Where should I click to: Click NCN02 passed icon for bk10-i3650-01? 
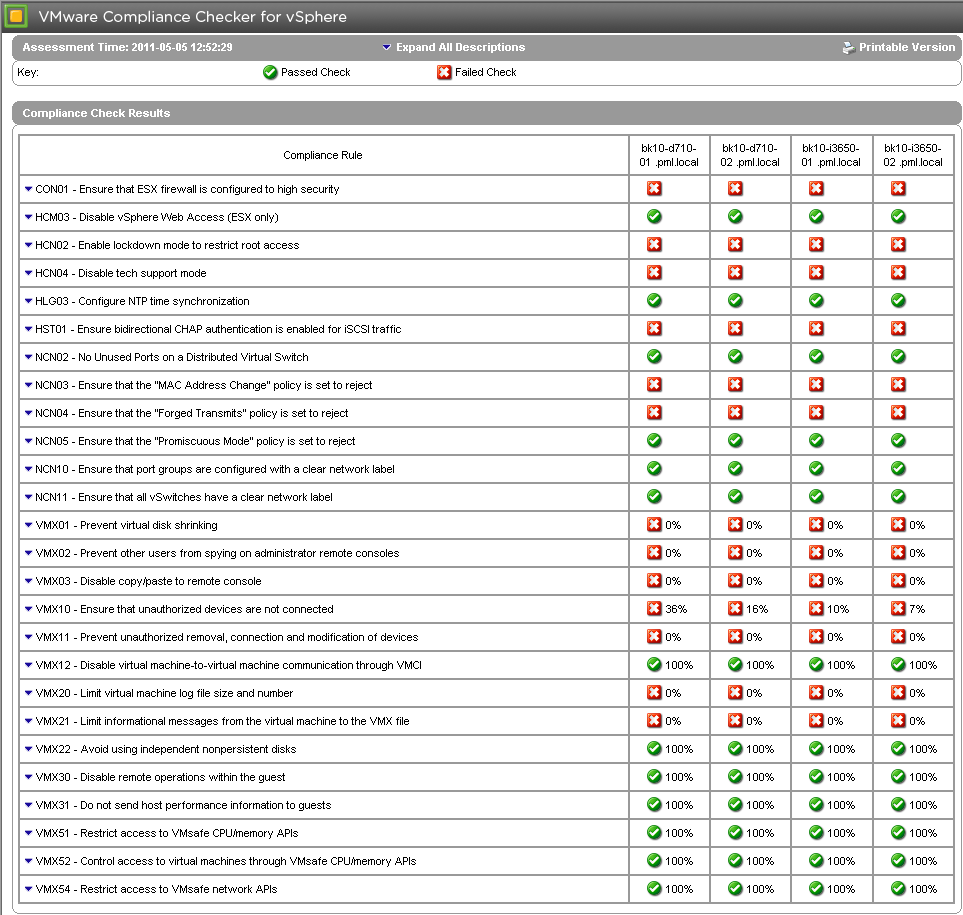(x=816, y=357)
